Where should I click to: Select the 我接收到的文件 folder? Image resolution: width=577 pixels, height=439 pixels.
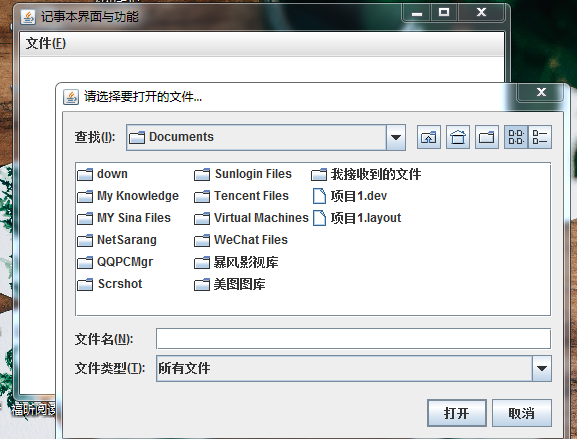point(366,174)
